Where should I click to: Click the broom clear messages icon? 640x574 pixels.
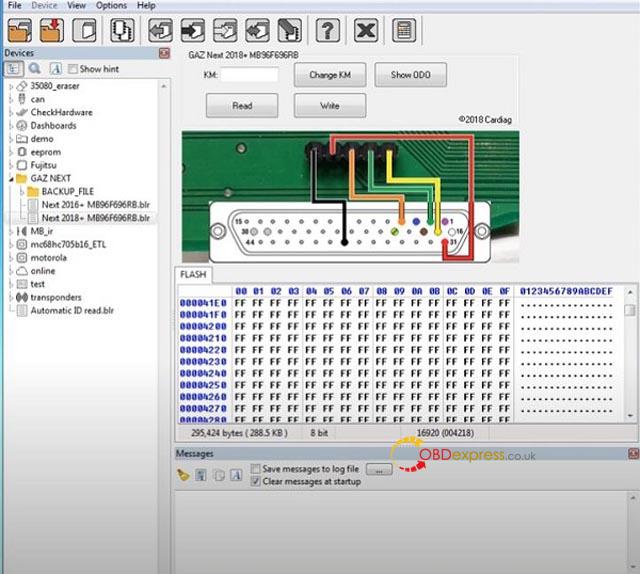[x=182, y=475]
